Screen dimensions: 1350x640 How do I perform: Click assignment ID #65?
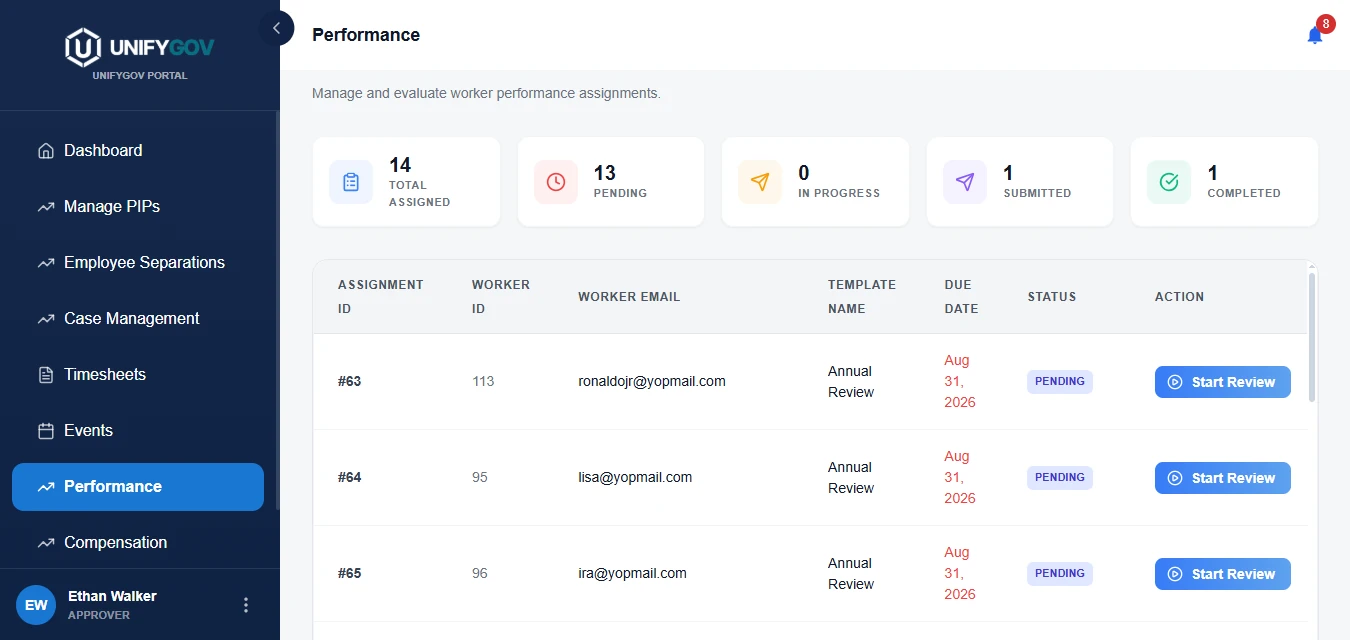[350, 574]
